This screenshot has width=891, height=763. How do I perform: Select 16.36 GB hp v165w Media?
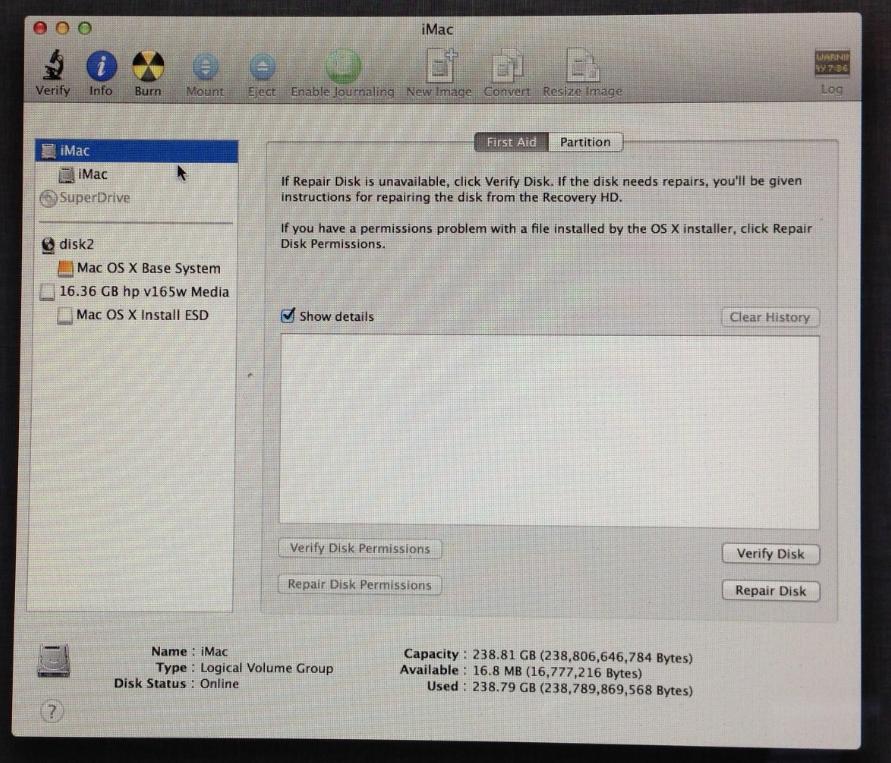click(x=136, y=291)
